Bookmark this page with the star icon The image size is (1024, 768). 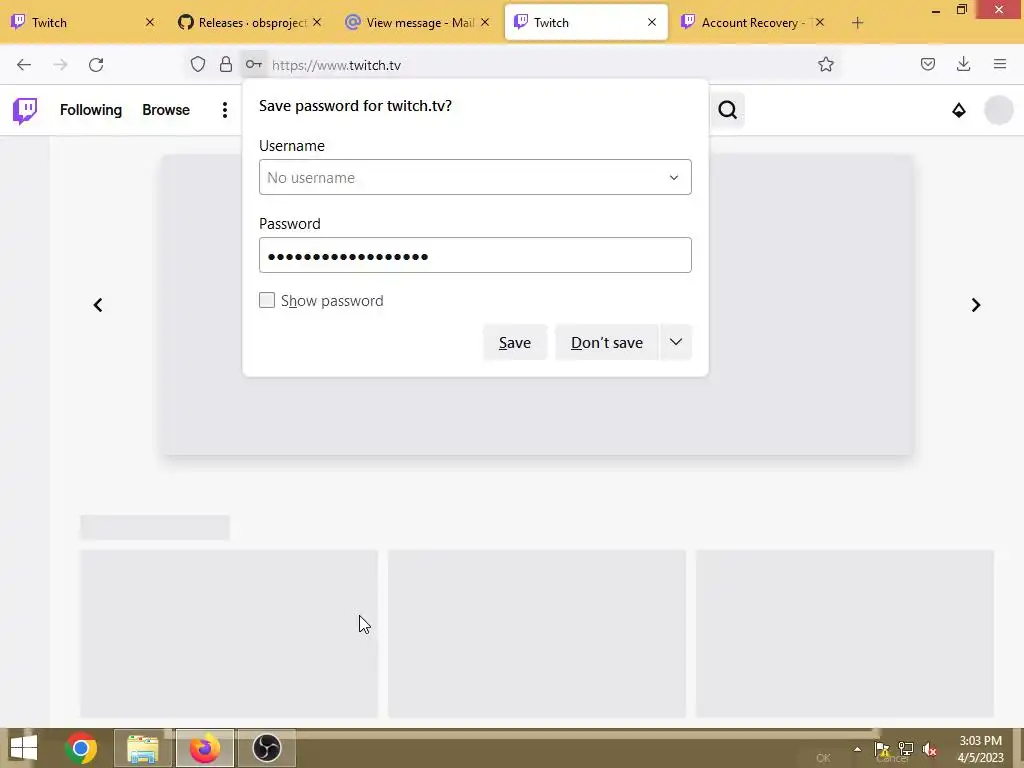(x=826, y=64)
